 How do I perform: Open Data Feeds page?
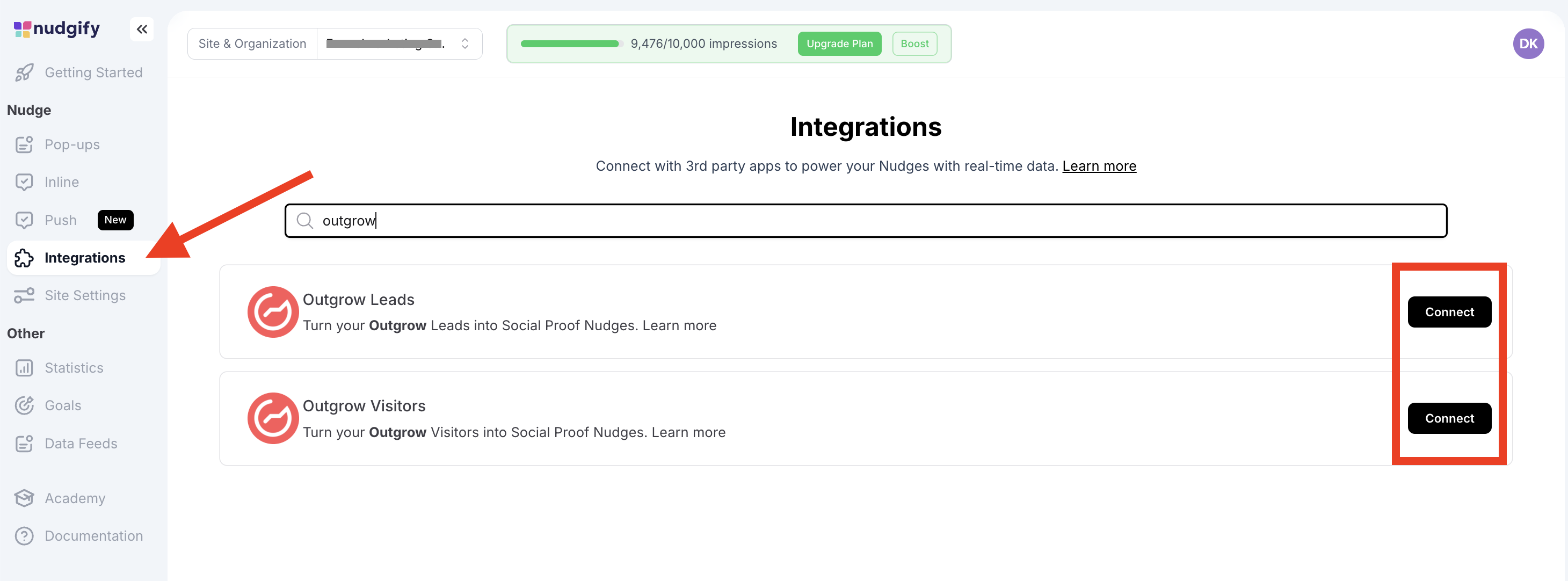click(x=81, y=444)
